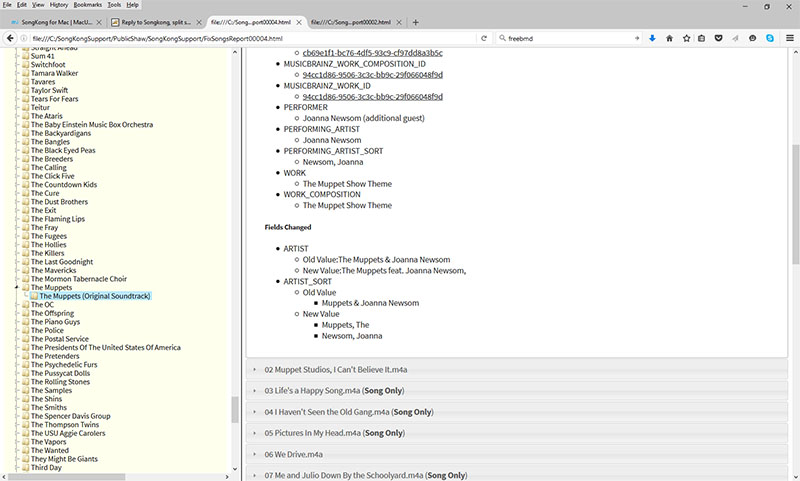
Task: Show bookmarks list icon
Action: click(702, 38)
